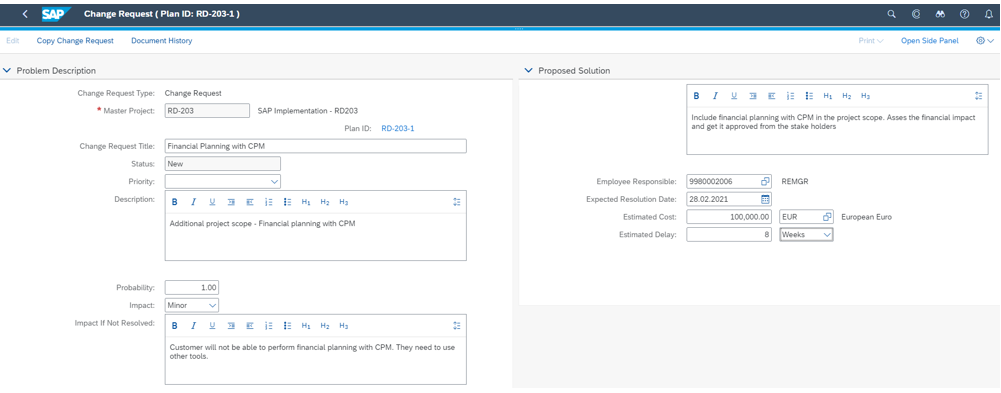1001x393 pixels.
Task: Toggle bold in Impact If Not Resolved editor
Action: 174,325
